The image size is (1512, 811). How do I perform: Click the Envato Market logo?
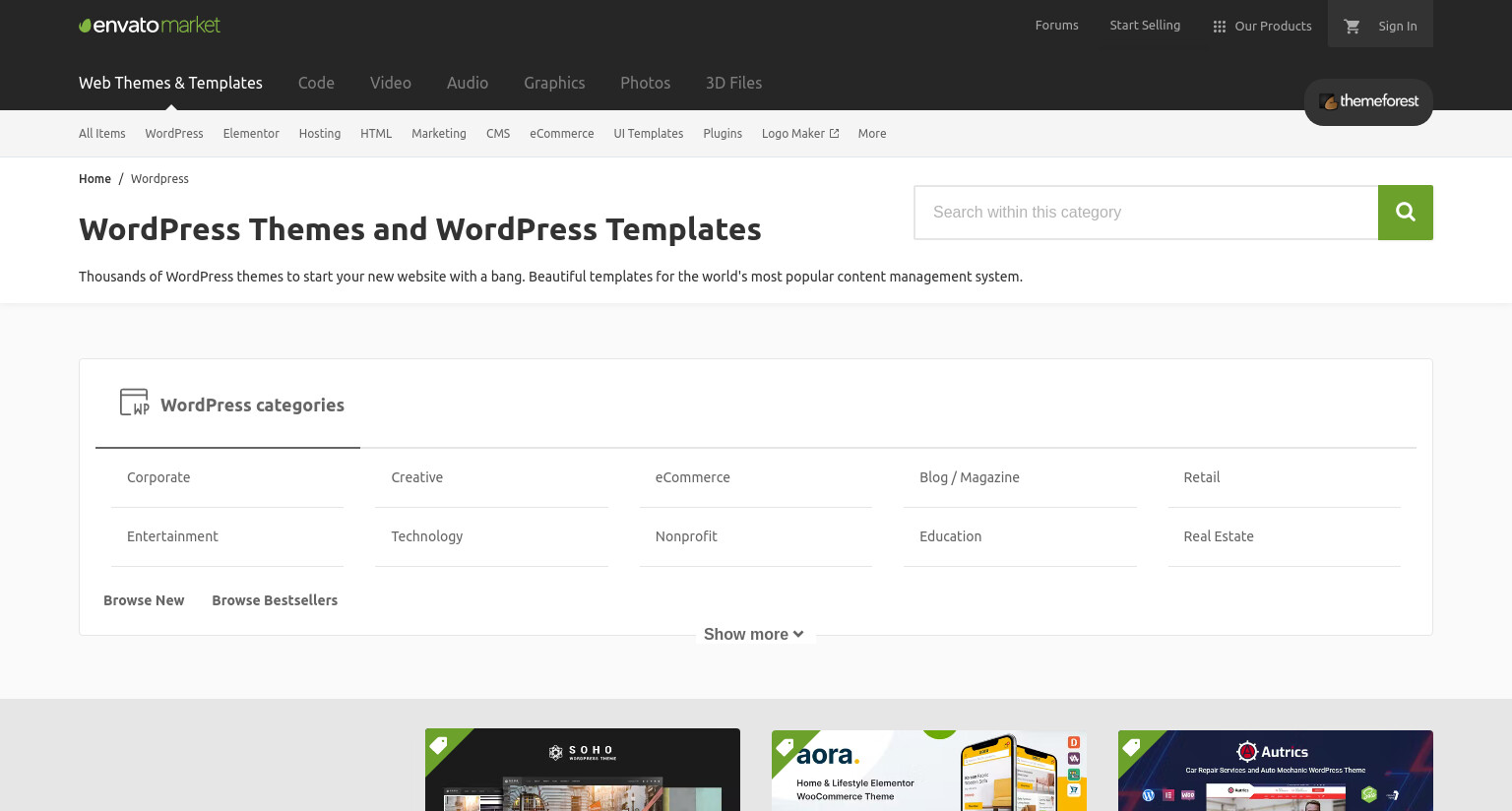150,25
